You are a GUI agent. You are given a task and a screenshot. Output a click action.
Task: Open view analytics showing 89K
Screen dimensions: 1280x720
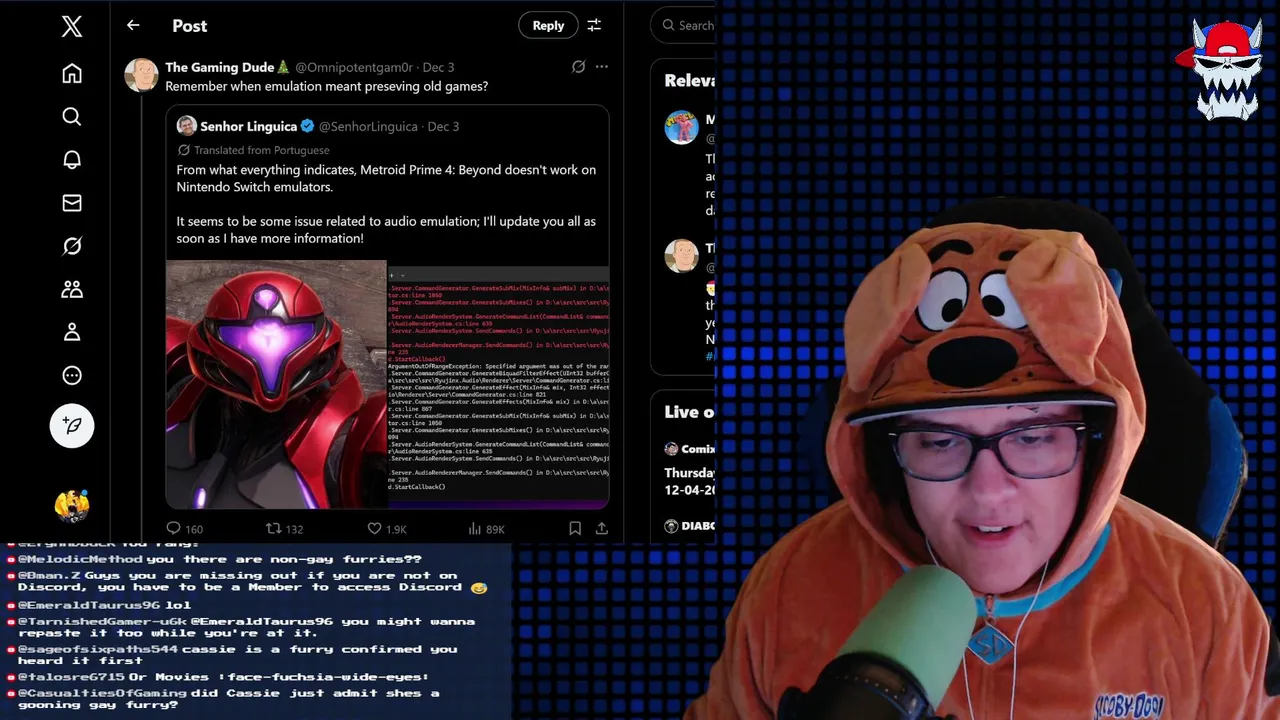[487, 528]
